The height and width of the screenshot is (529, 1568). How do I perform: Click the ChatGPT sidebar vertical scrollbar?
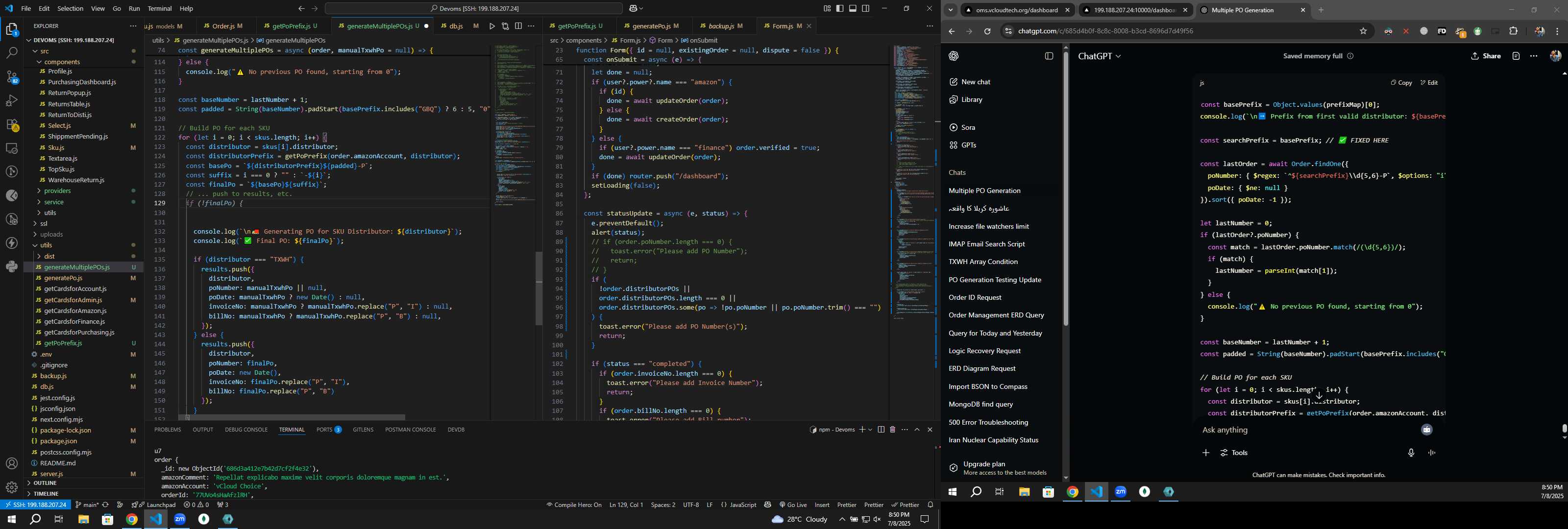coord(1066,189)
